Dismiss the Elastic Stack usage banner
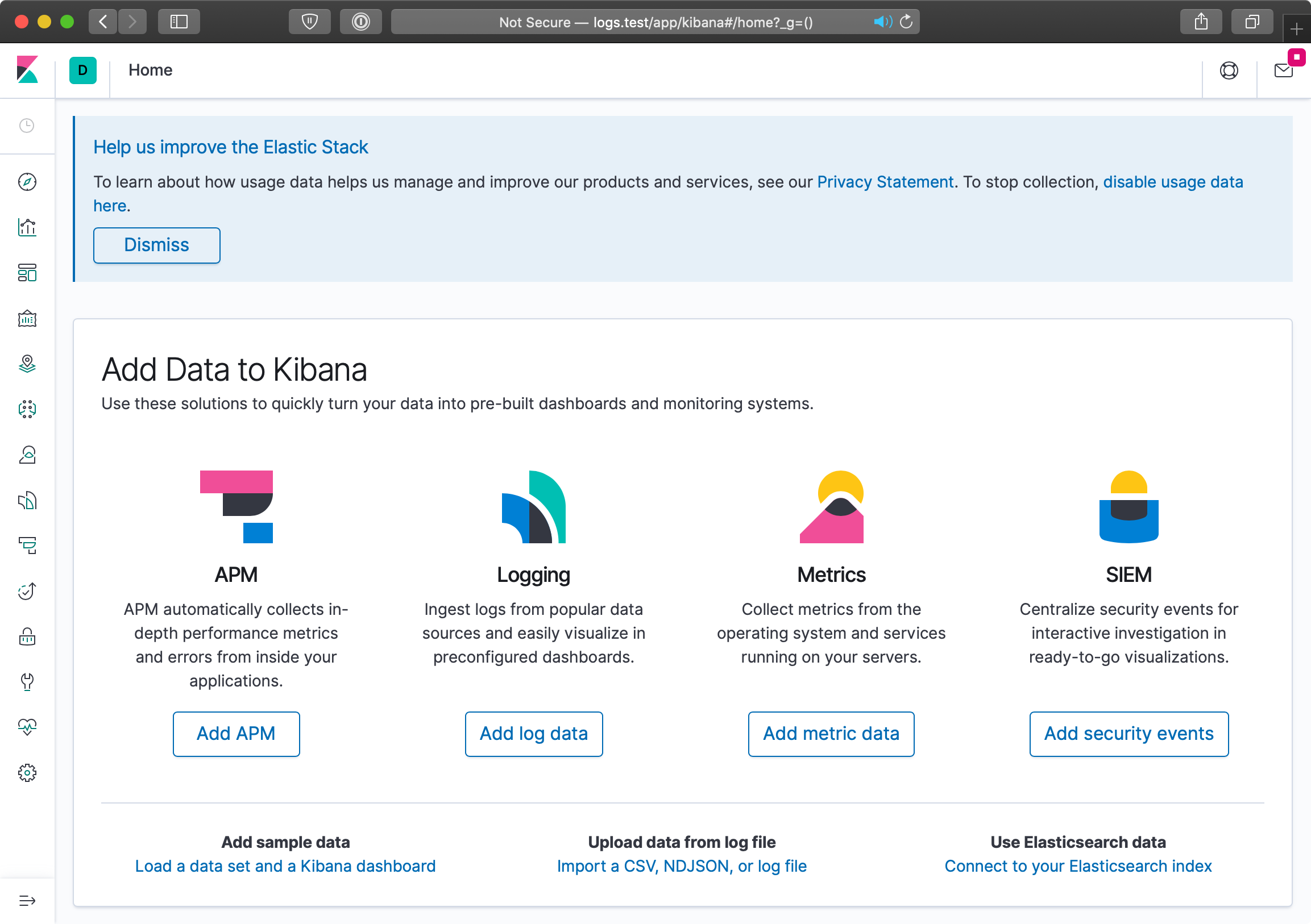The height and width of the screenshot is (924, 1311). tap(156, 245)
